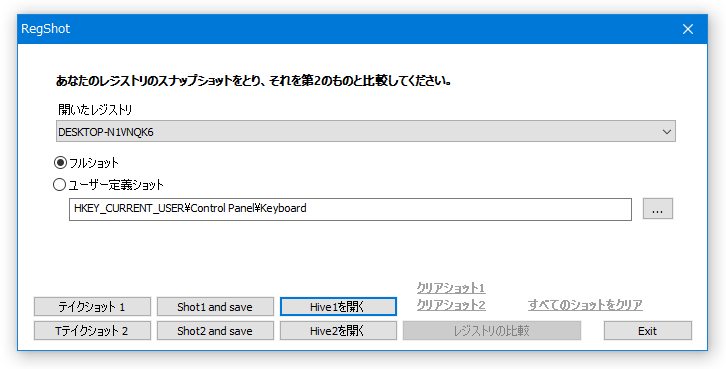Screen dimensions: 726x369
Task: Click すべてのショットをクリア link
Action: (585, 305)
